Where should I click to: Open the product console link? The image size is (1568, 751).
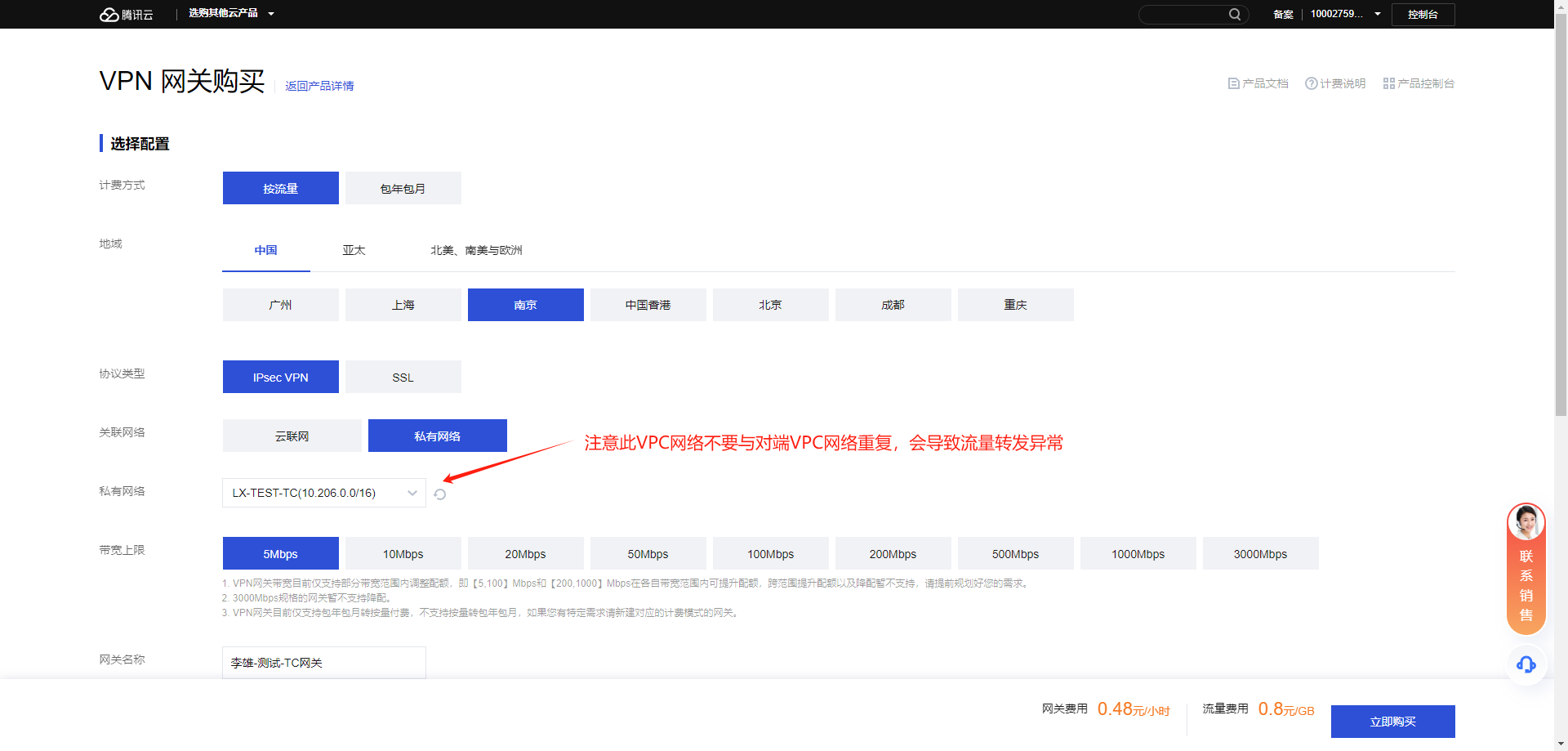(x=1419, y=83)
